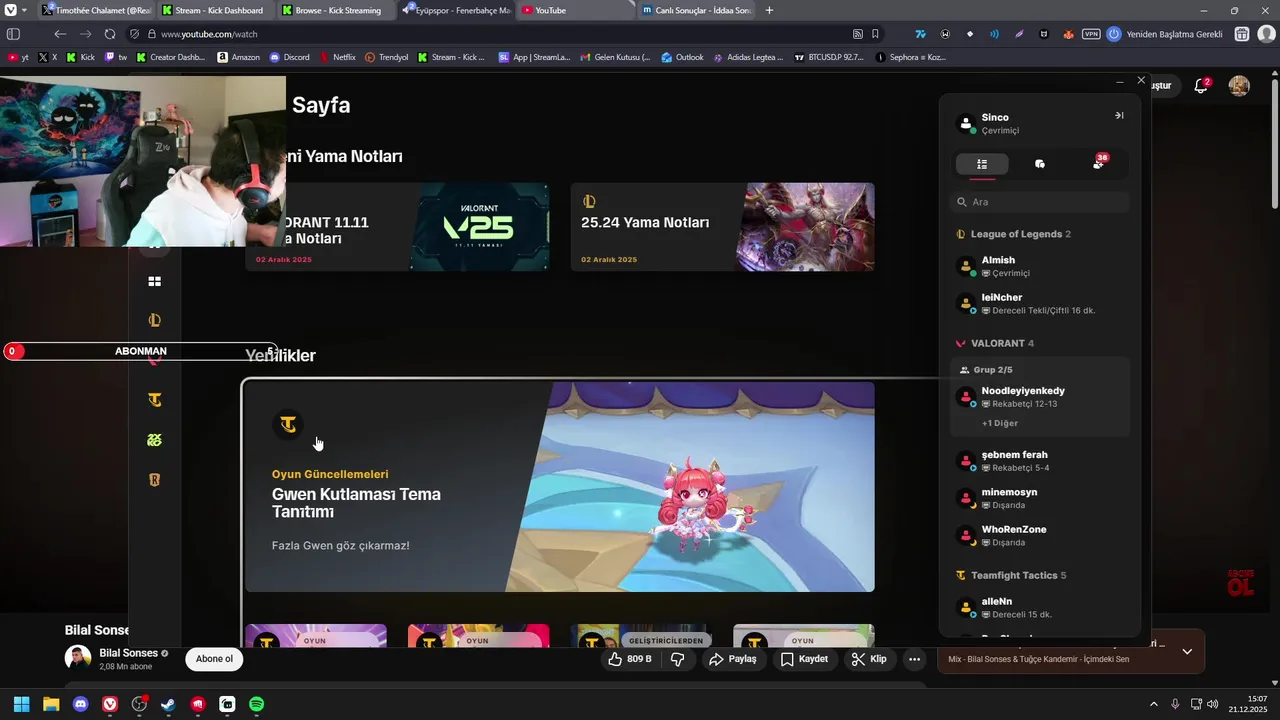Image resolution: width=1280 pixels, height=720 pixels.
Task: Click Yeniden Başlatma Gerekli update button
Action: [1165, 34]
